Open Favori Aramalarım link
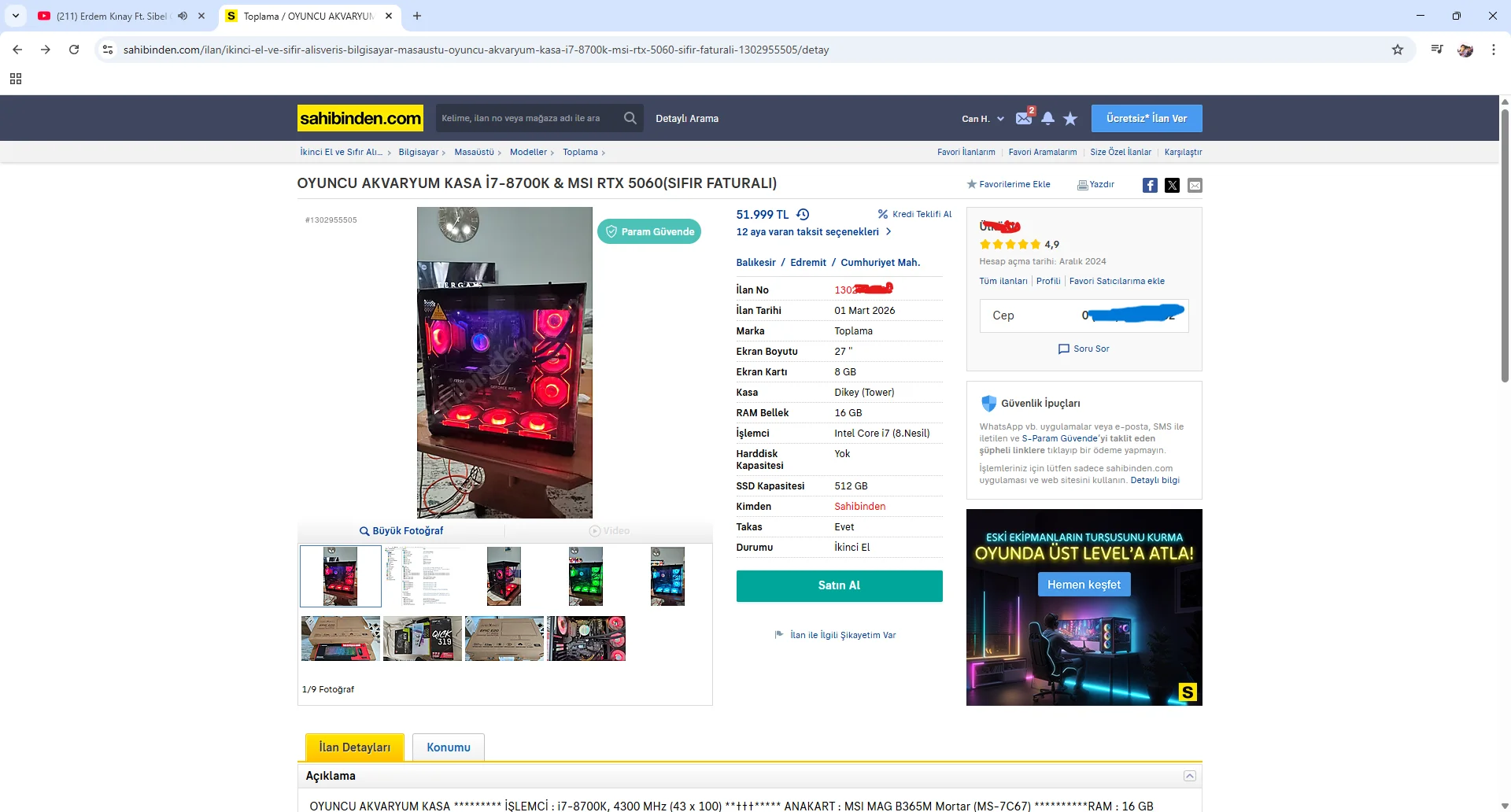The image size is (1511, 812). tap(1043, 152)
